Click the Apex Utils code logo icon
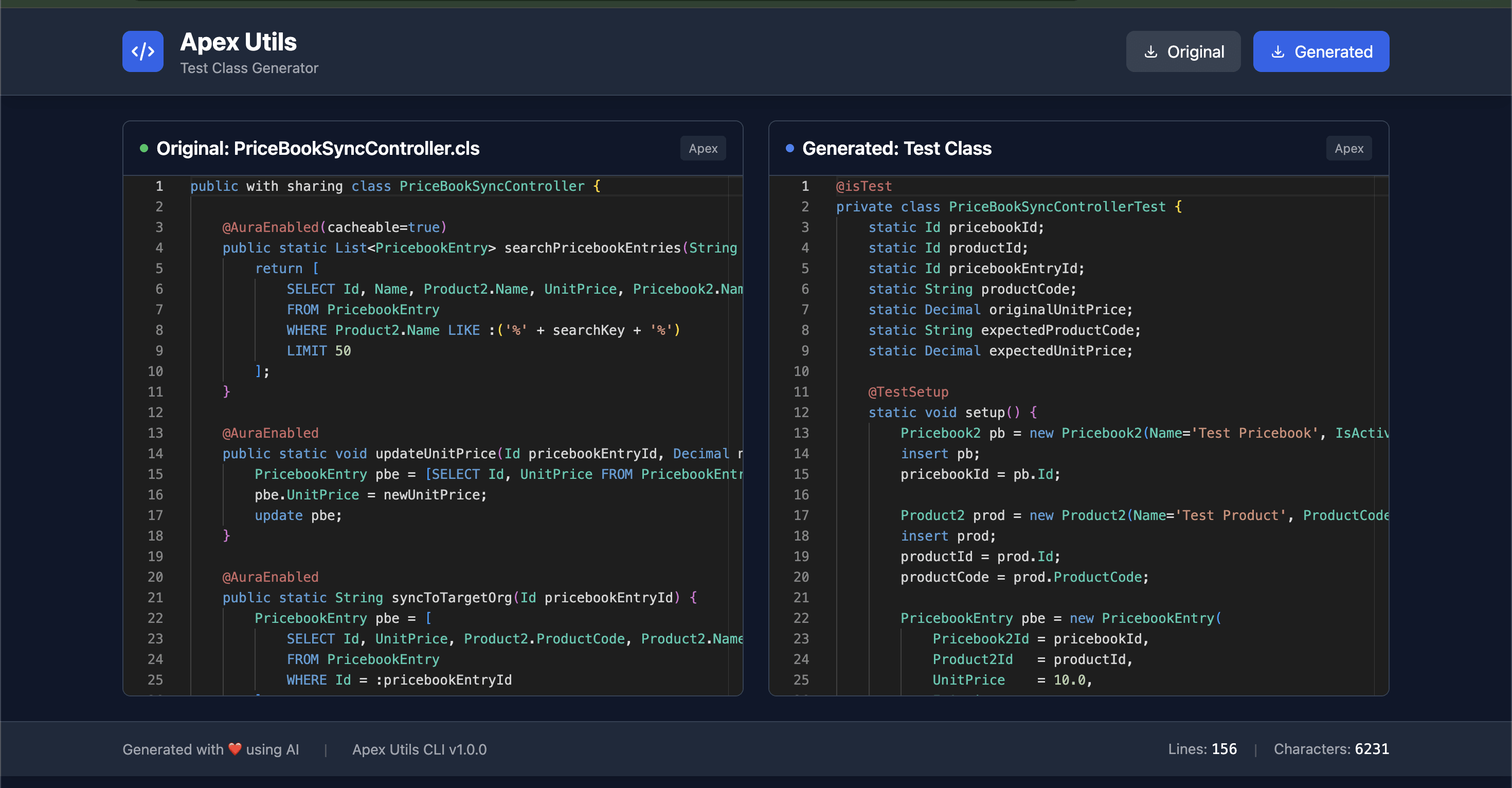The image size is (1512, 788). 142,51
